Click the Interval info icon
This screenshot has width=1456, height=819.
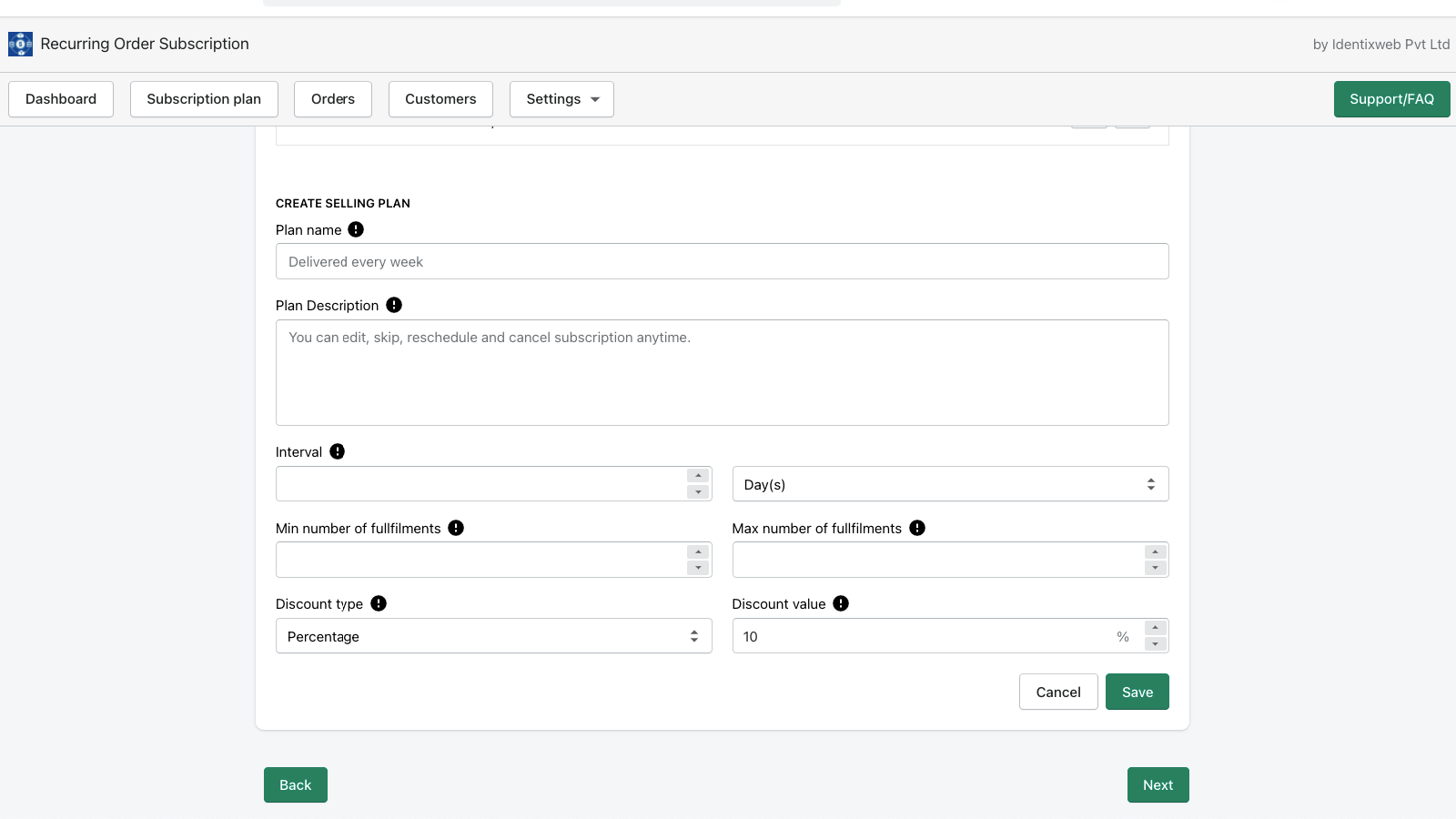tap(338, 452)
